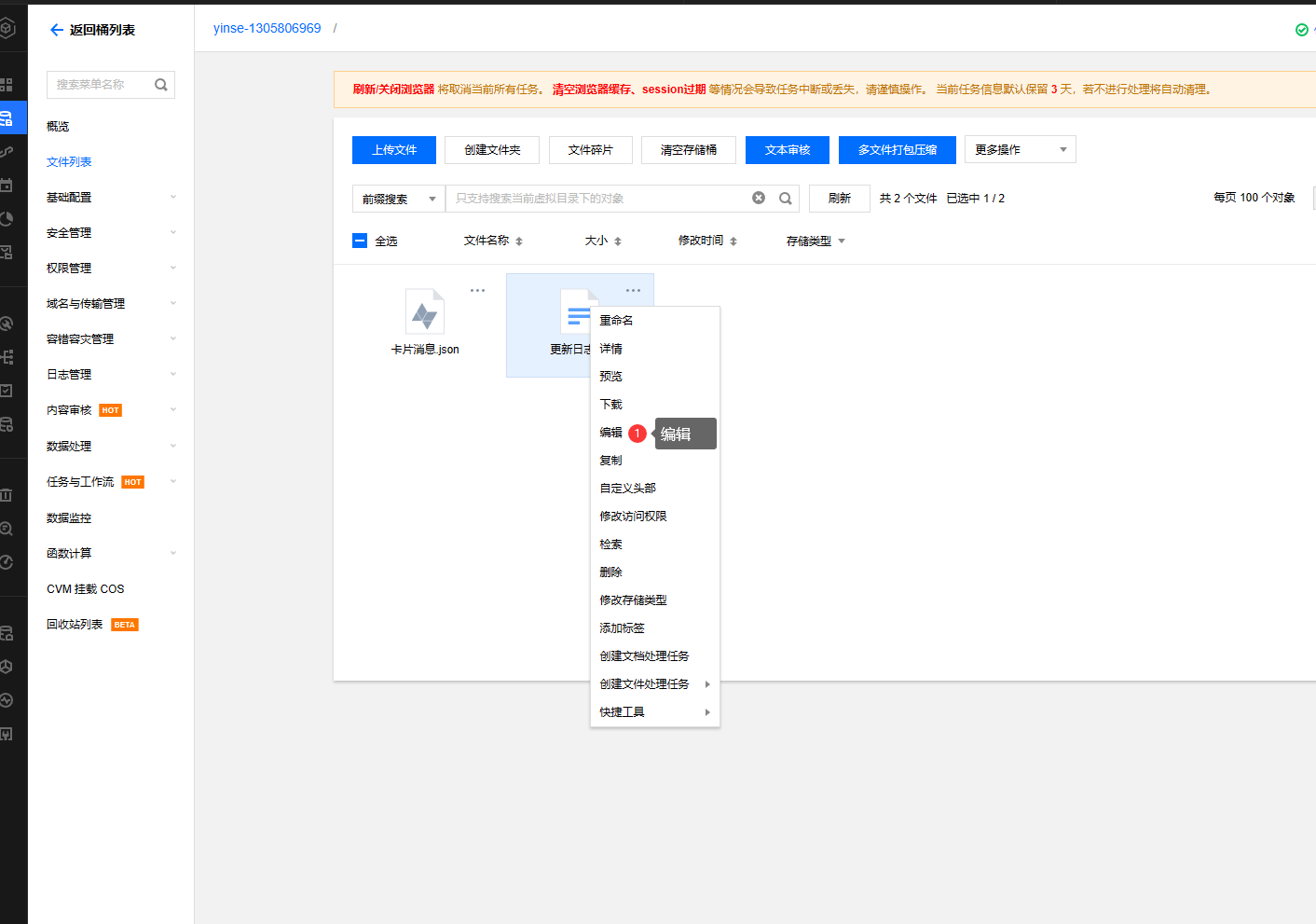
Task: Click the sidebar menu search magnifier icon
Action: coord(161,85)
